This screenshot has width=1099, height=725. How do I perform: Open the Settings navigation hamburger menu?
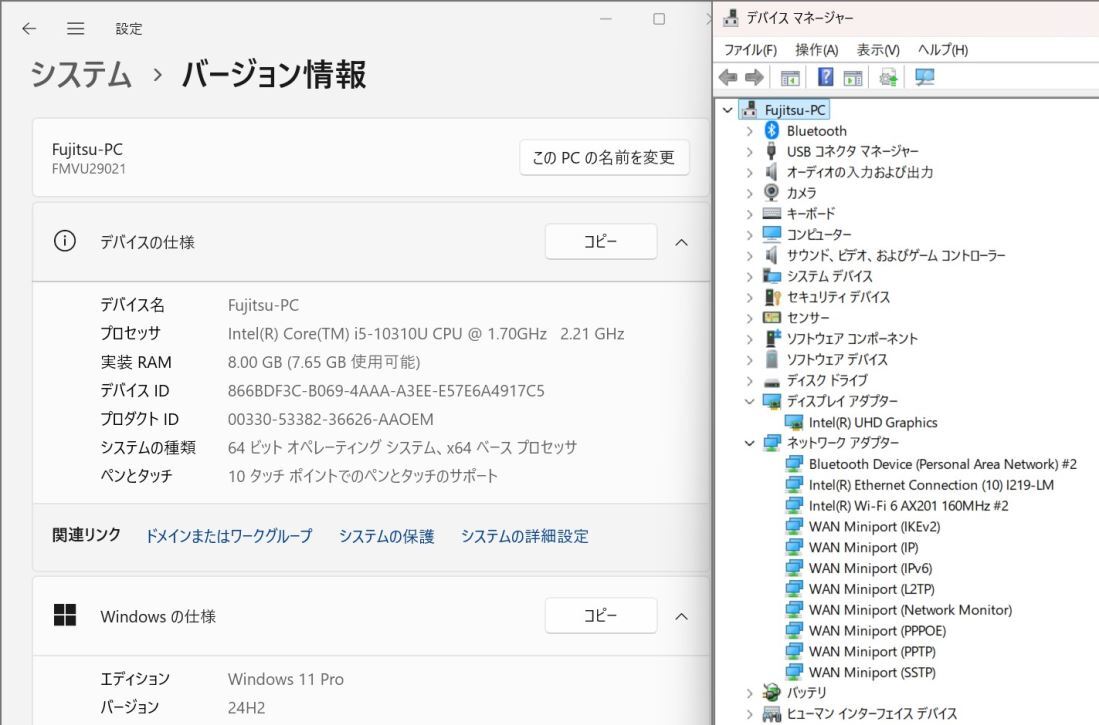(x=75, y=28)
